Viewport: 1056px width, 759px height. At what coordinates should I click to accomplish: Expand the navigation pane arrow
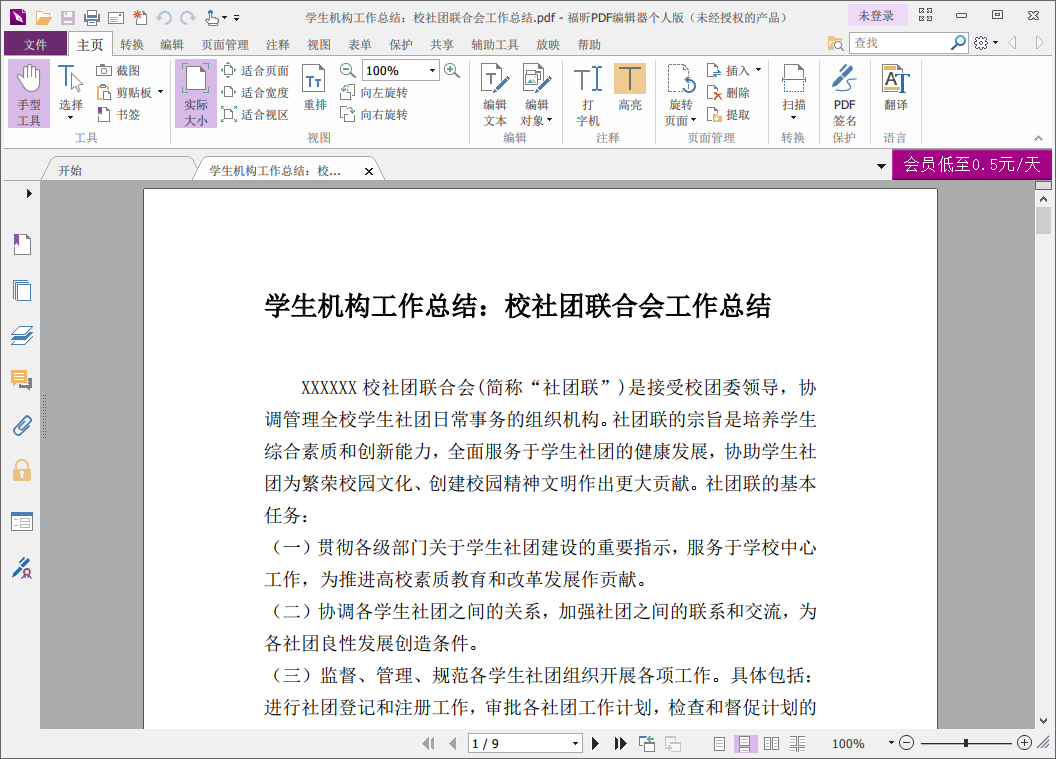click(29, 193)
